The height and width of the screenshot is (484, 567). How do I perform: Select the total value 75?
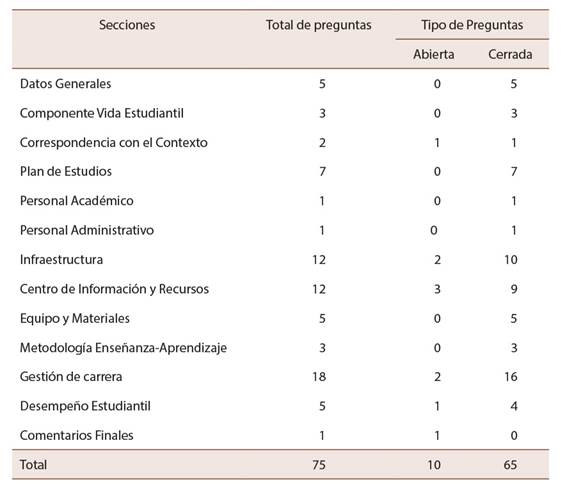319,465
